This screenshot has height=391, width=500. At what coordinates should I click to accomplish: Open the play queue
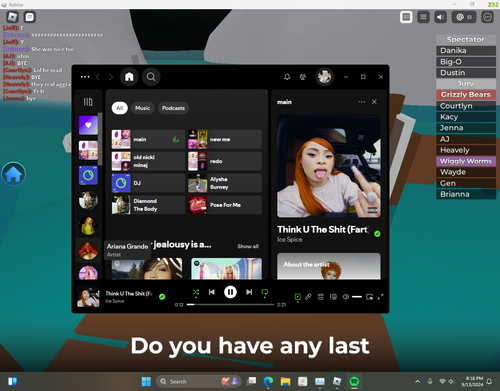click(x=321, y=297)
